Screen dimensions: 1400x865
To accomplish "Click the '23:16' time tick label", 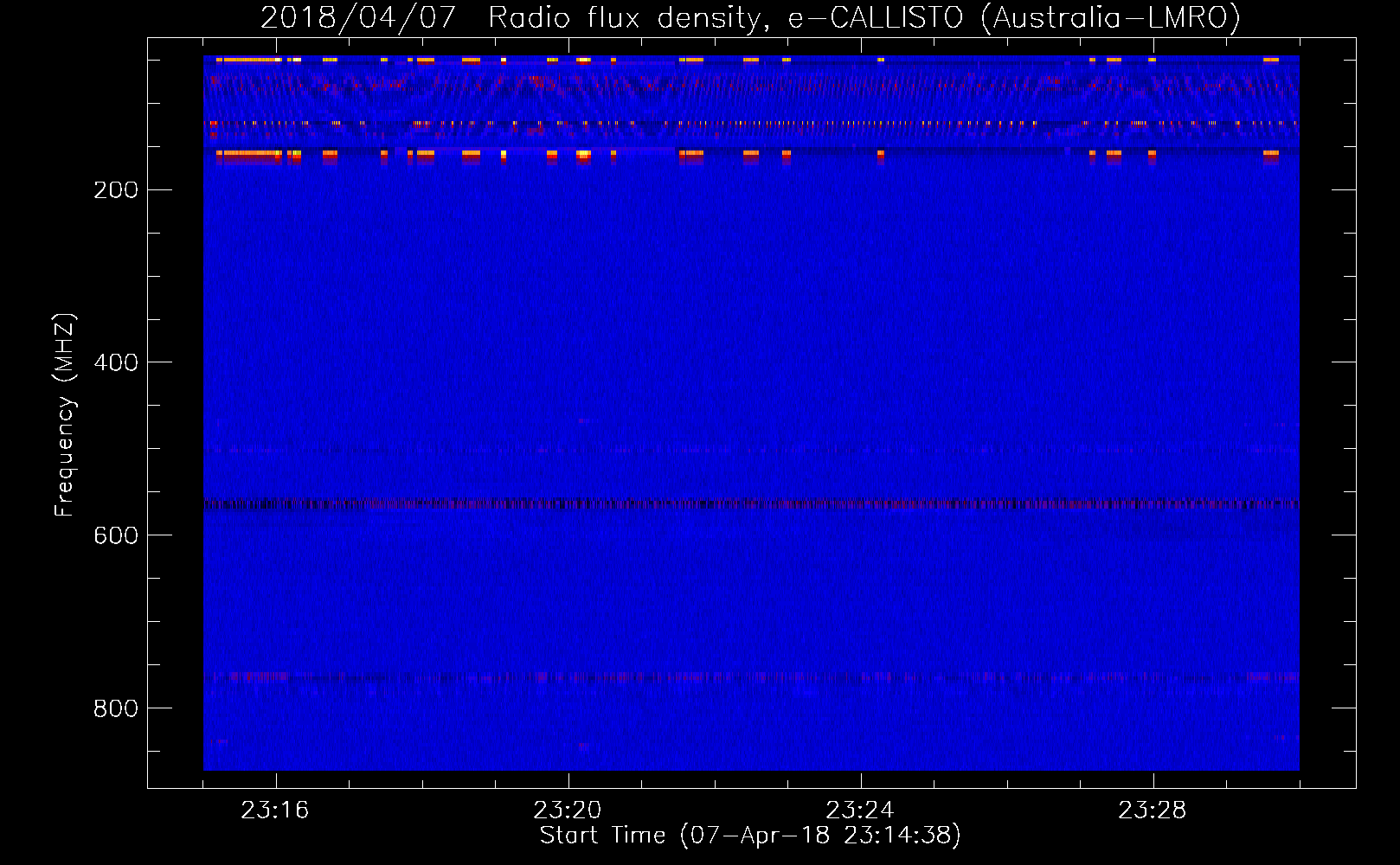I will [x=275, y=811].
